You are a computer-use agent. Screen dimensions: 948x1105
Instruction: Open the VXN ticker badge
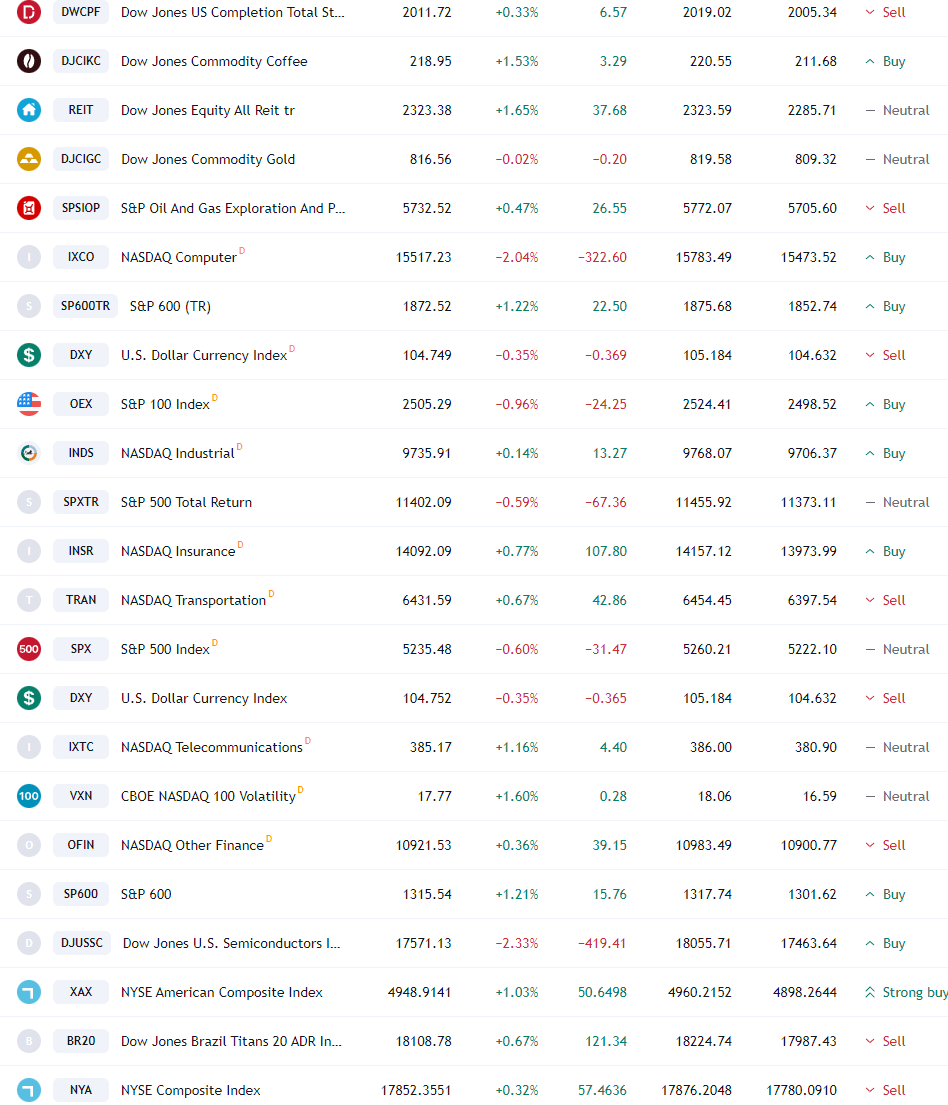click(x=81, y=796)
